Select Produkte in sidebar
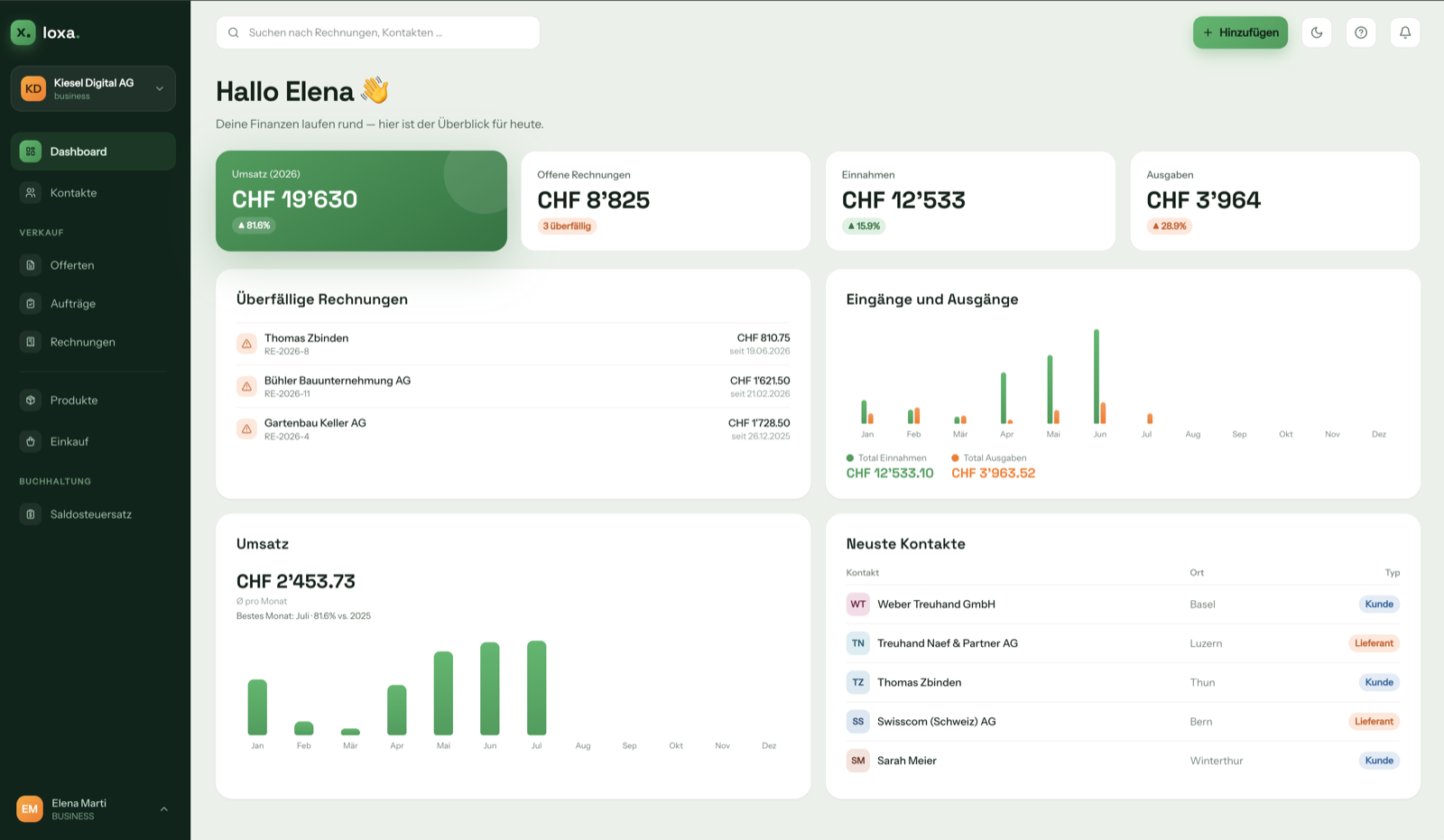The height and width of the screenshot is (840, 1444). pyautogui.click(x=93, y=401)
